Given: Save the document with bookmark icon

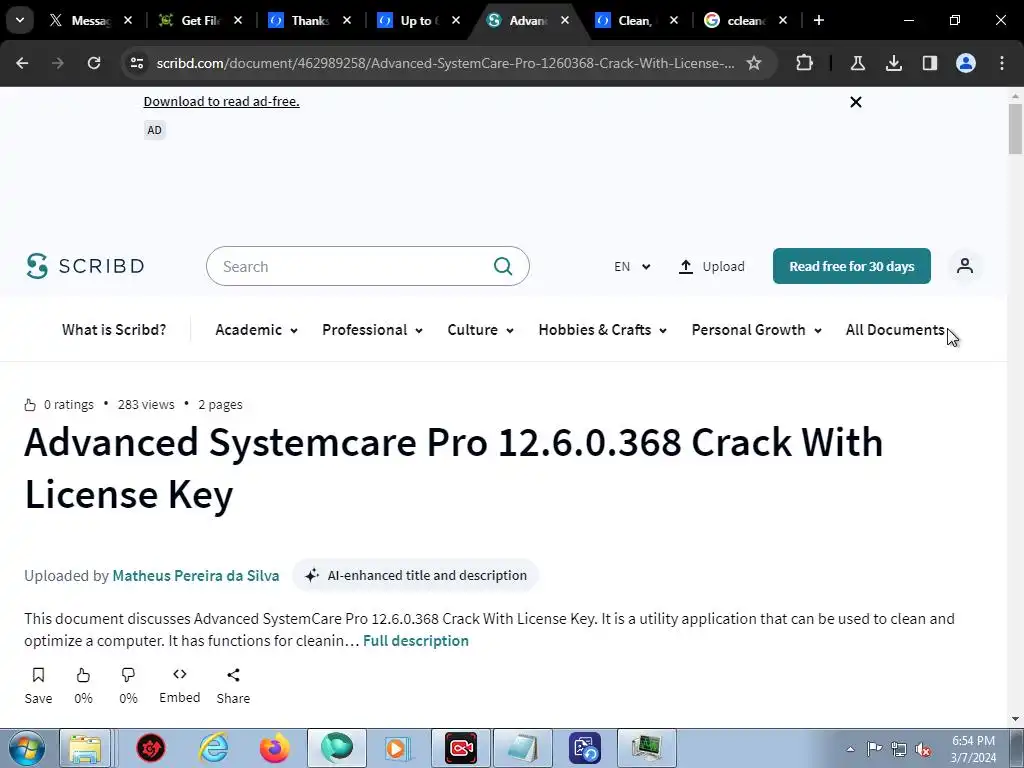Looking at the screenshot, I should click(38, 675).
